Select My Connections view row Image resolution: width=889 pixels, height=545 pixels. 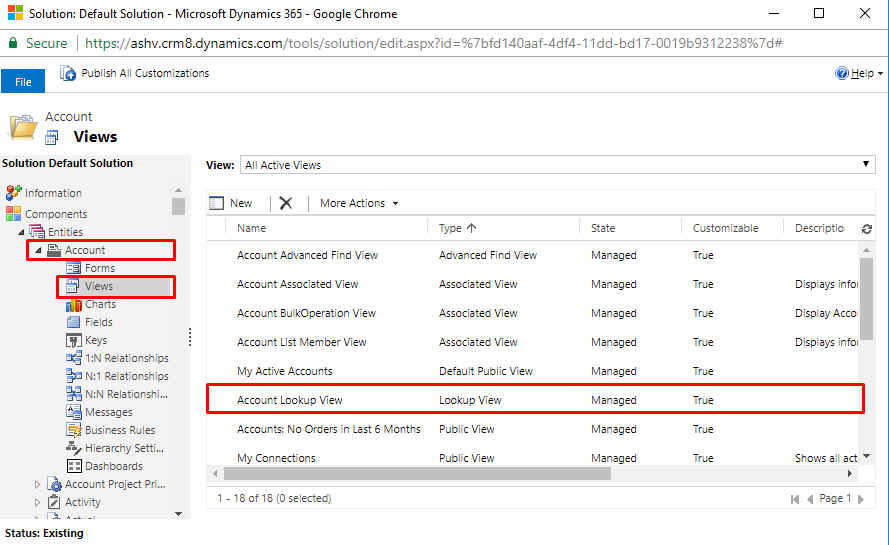click(532, 458)
